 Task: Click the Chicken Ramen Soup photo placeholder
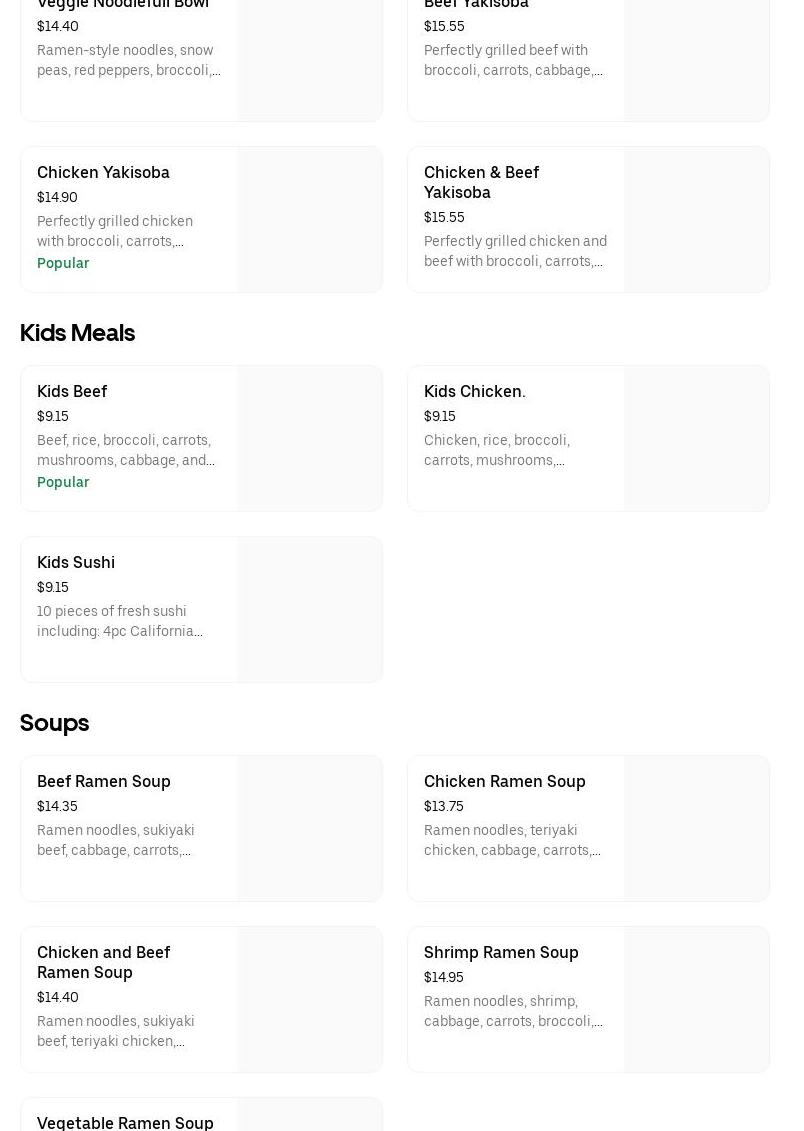(x=696, y=829)
